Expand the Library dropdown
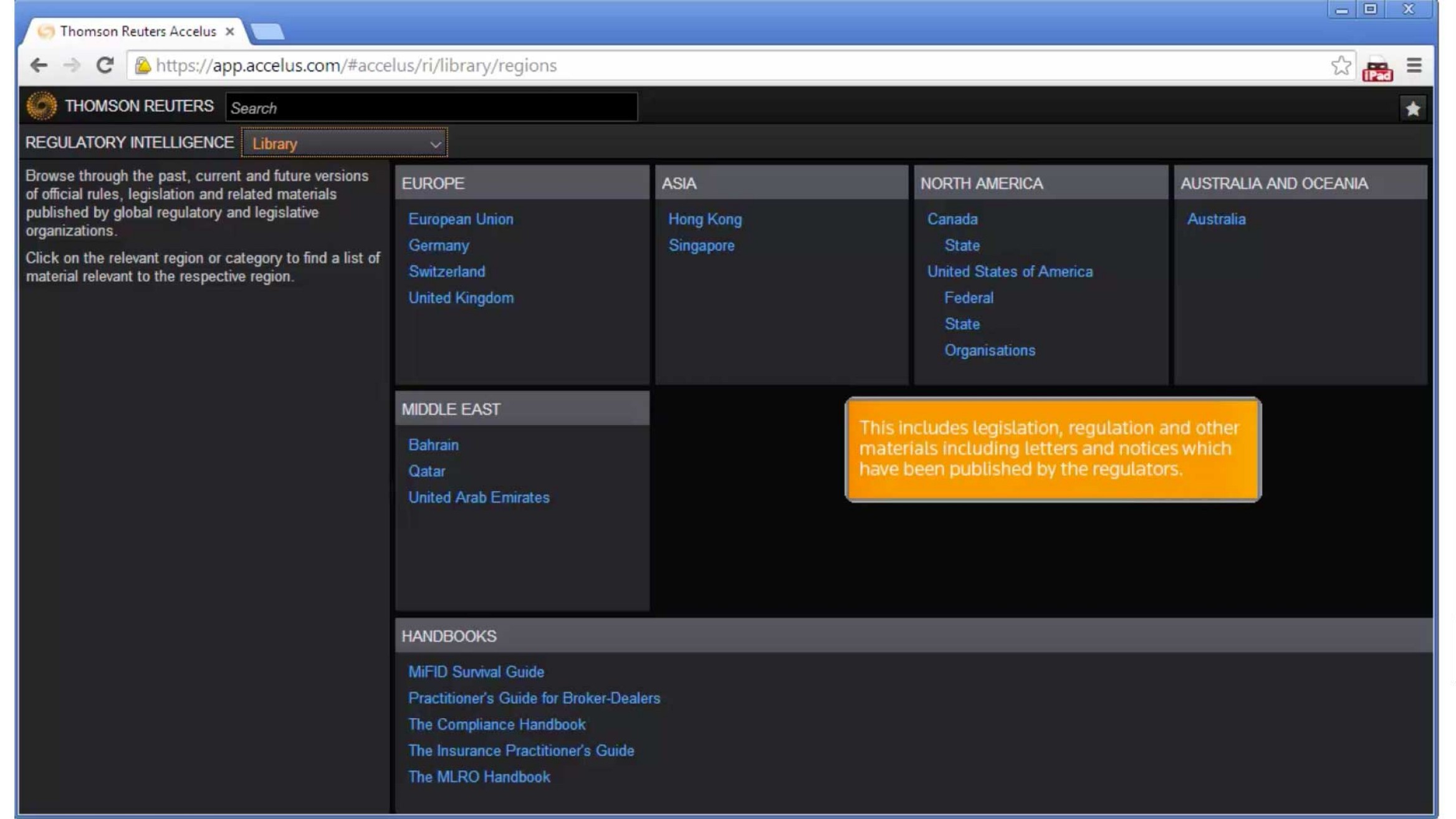Screen dimensions: 1456x819 [x=344, y=143]
